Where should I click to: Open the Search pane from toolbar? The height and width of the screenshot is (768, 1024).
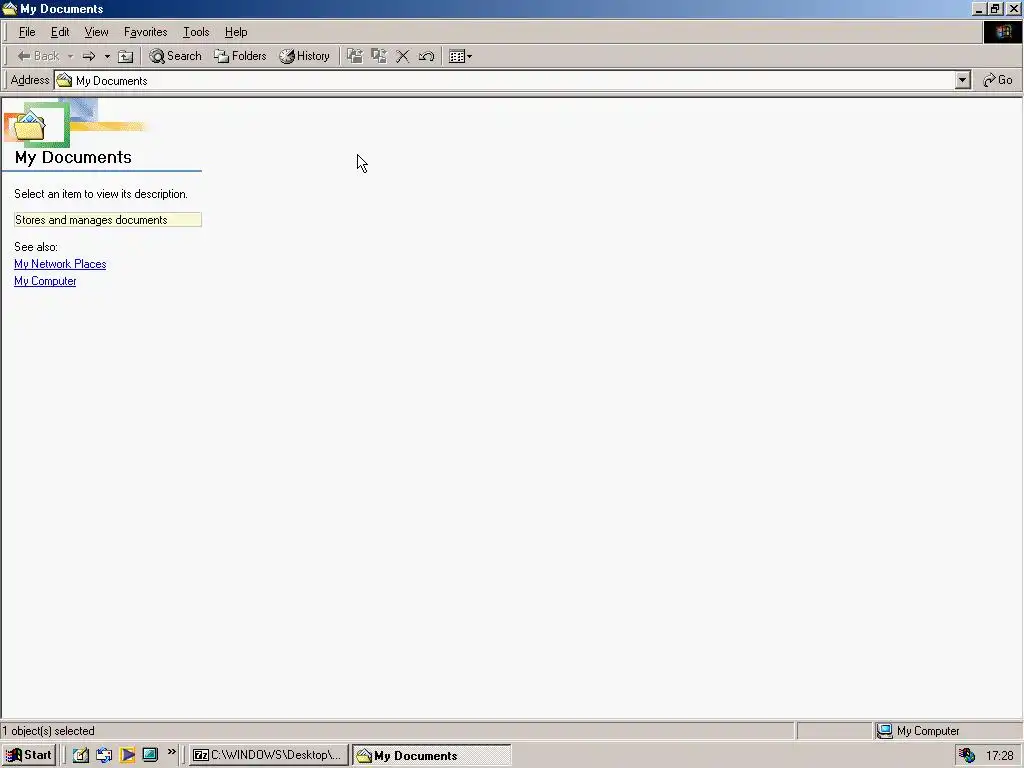(x=175, y=56)
